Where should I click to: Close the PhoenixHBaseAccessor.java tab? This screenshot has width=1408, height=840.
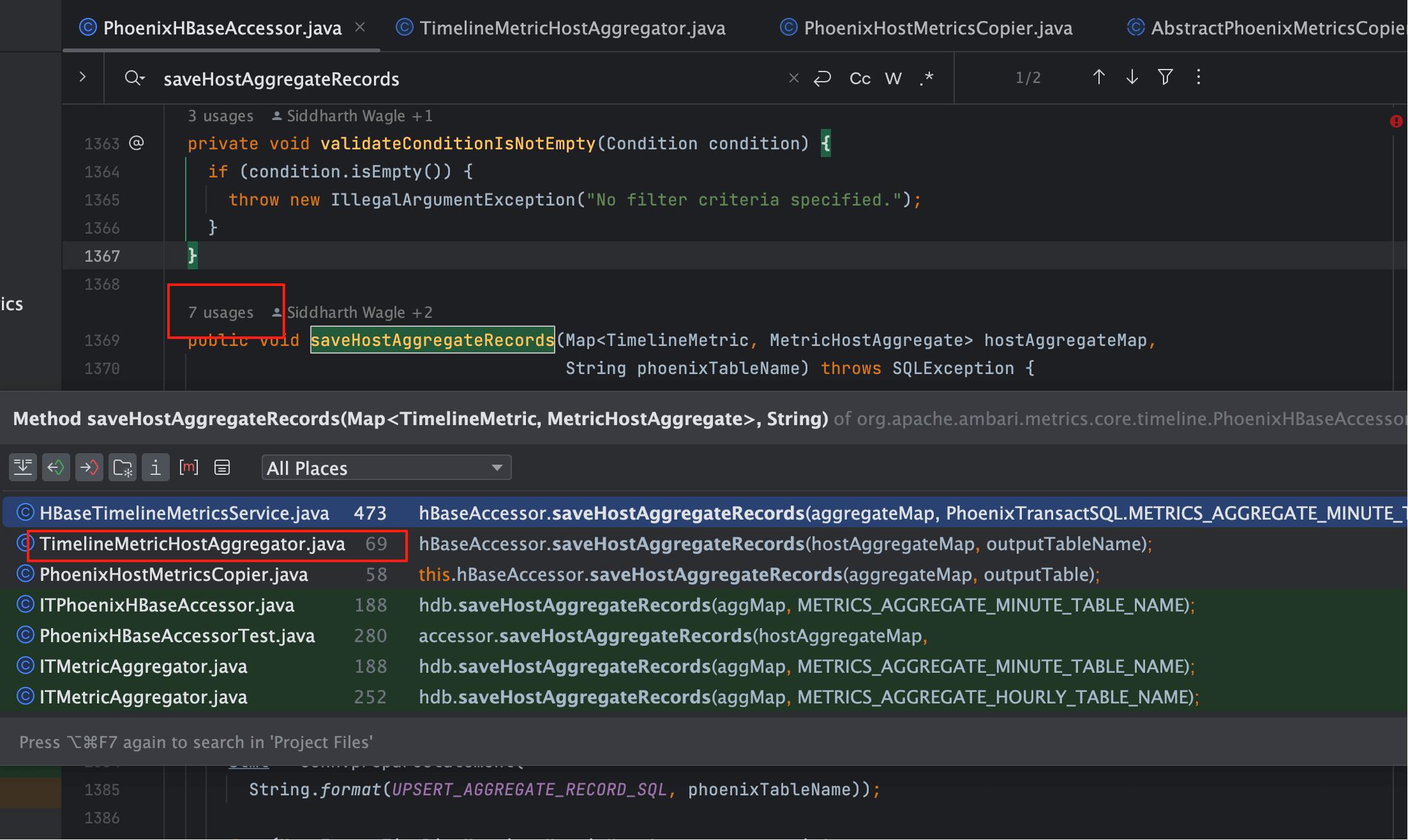point(360,27)
